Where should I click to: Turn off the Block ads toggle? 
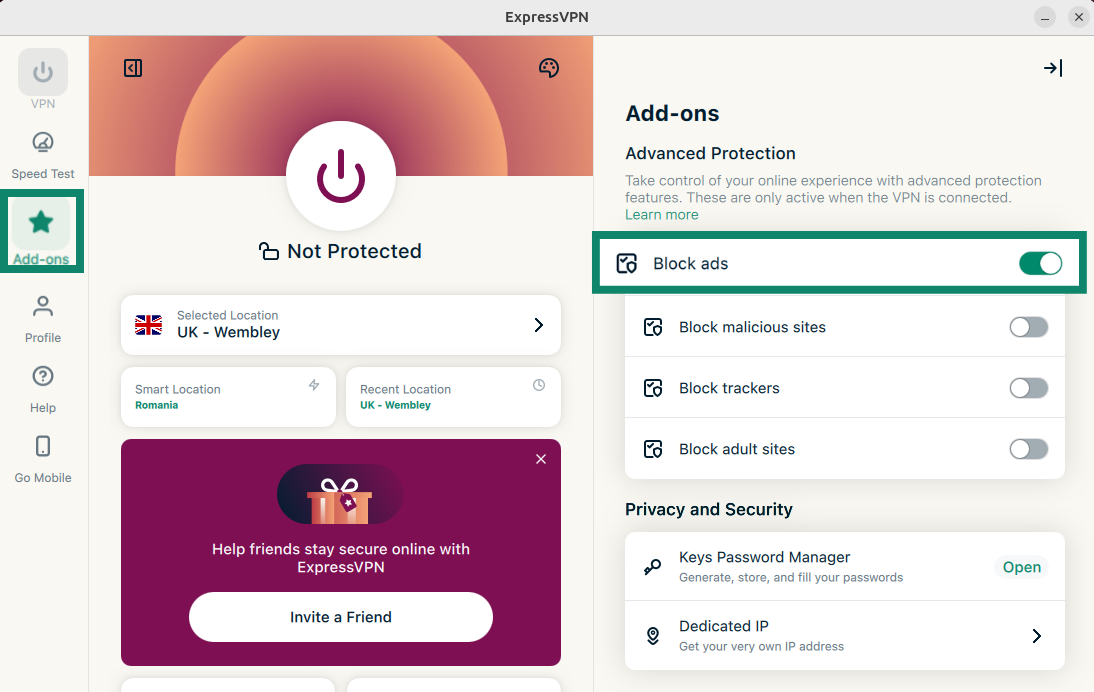(x=1040, y=264)
